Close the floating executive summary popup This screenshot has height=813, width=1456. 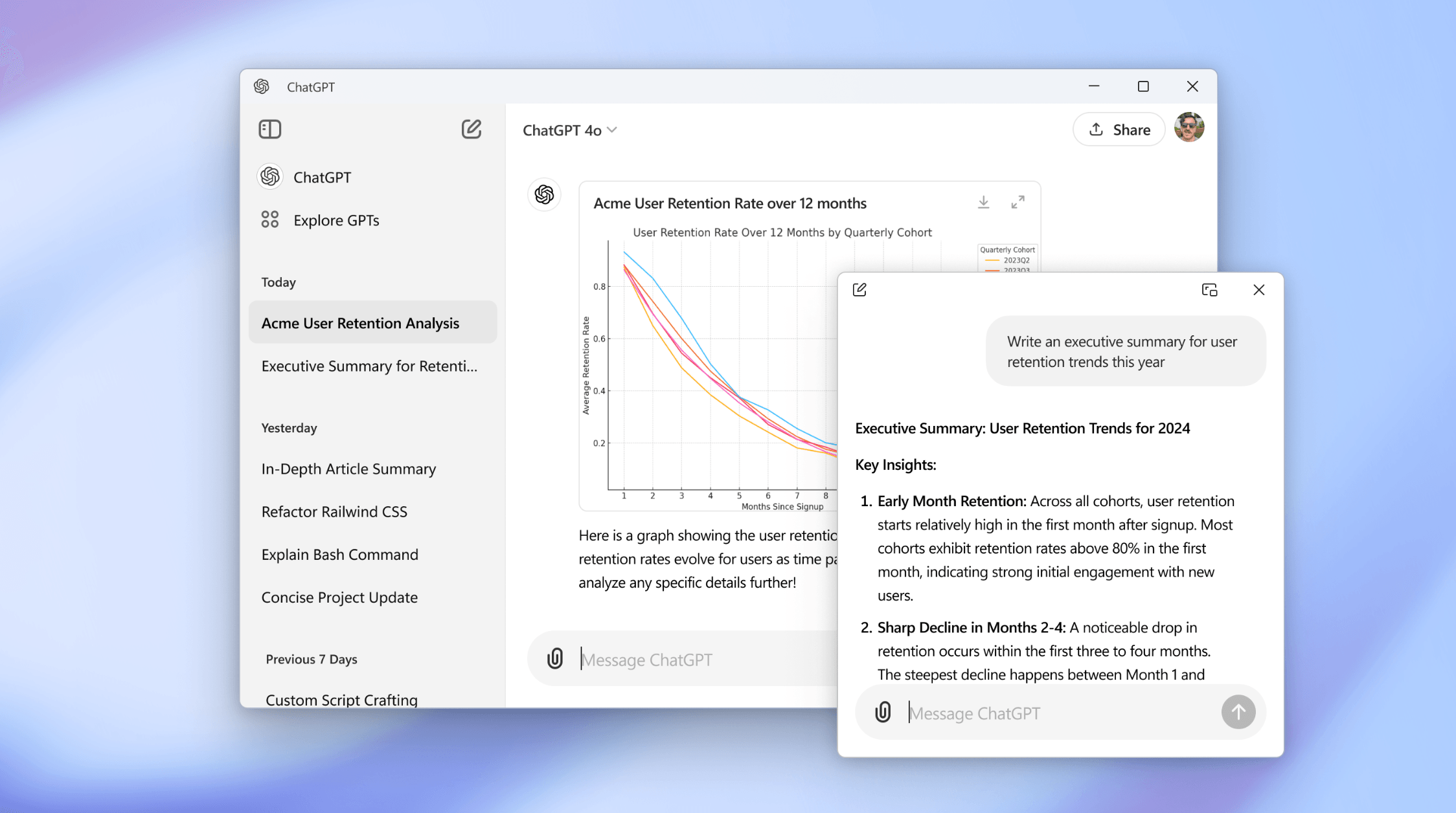coord(1259,290)
